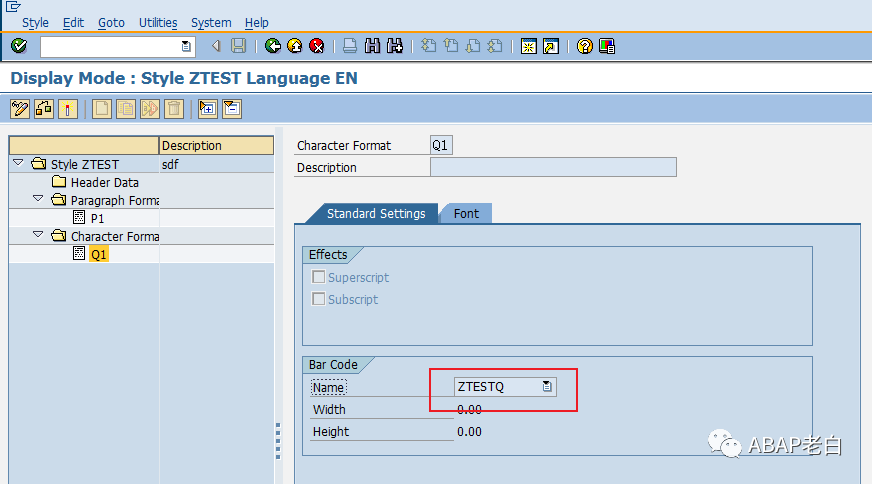The height and width of the screenshot is (484, 872).
Task: Toggle Display/Change mode with pencil icon
Action: click(19, 108)
